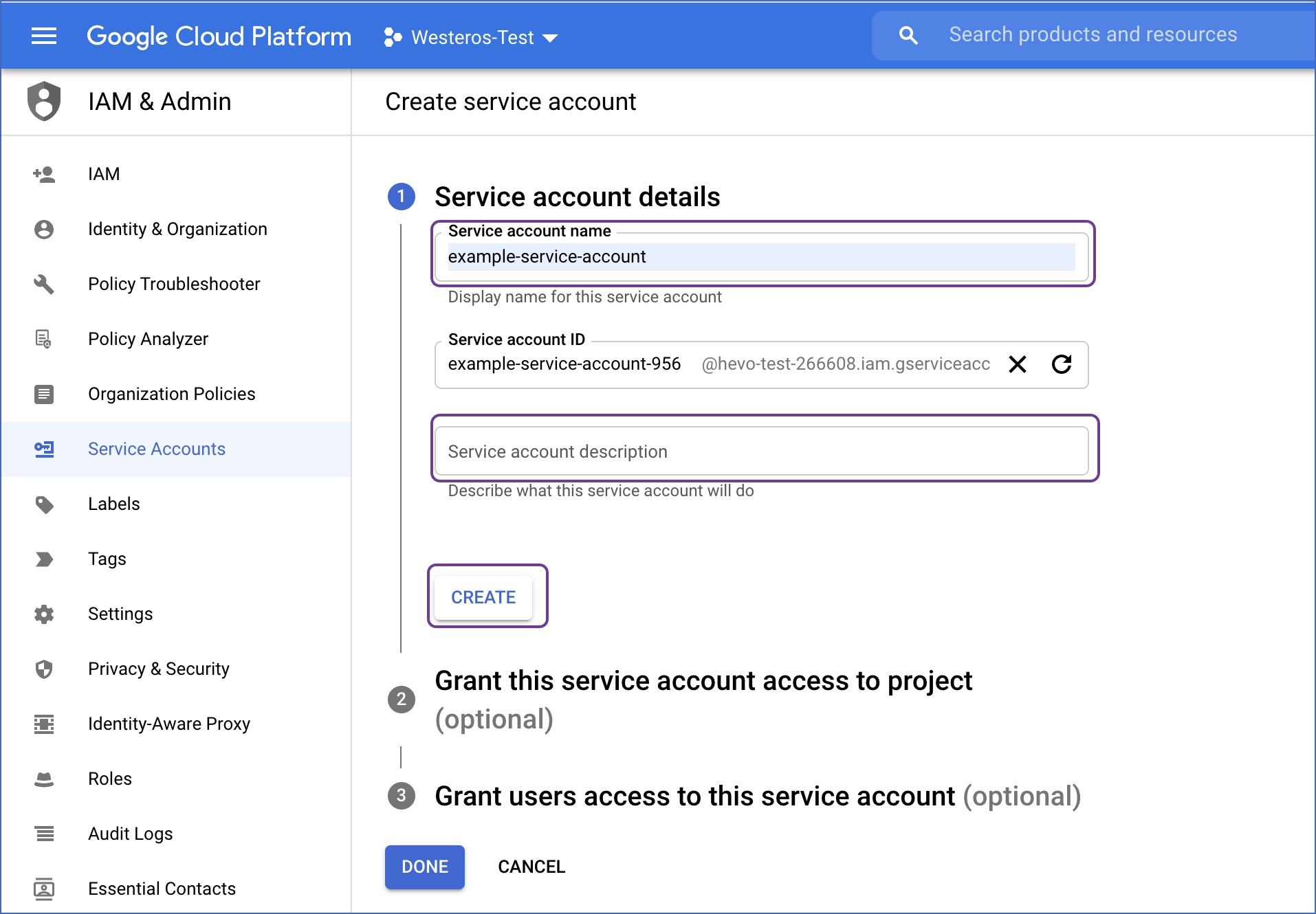1316x914 pixels.
Task: Click the Essential Contacts icon
Action: 44,889
